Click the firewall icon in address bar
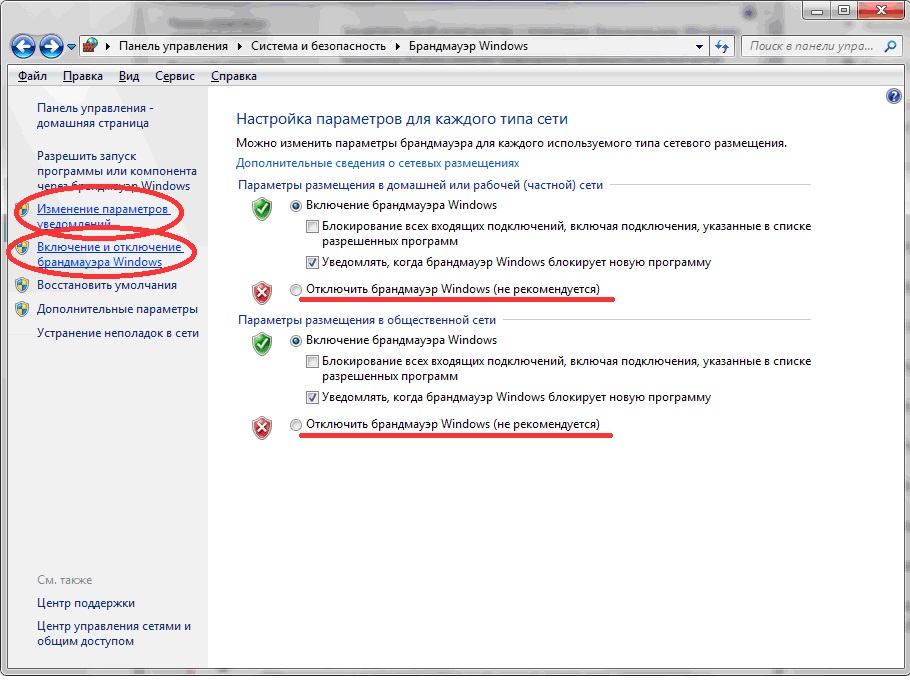 [90, 46]
